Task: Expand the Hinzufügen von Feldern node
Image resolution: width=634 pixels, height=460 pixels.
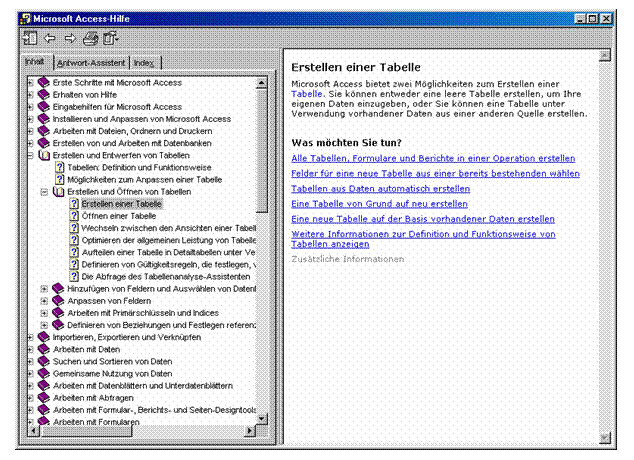Action: pyautogui.click(x=44, y=289)
